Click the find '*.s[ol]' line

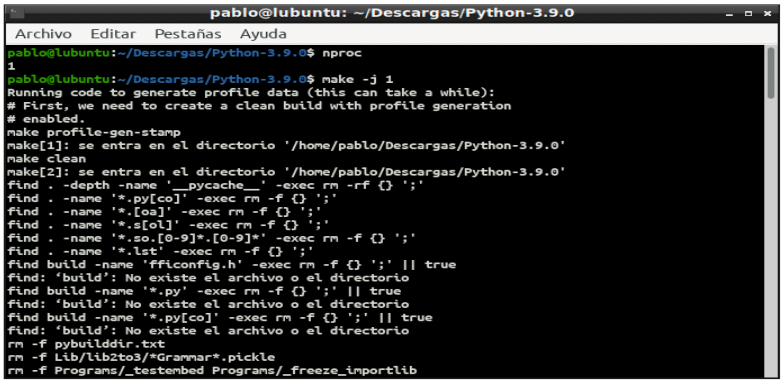coord(168,225)
